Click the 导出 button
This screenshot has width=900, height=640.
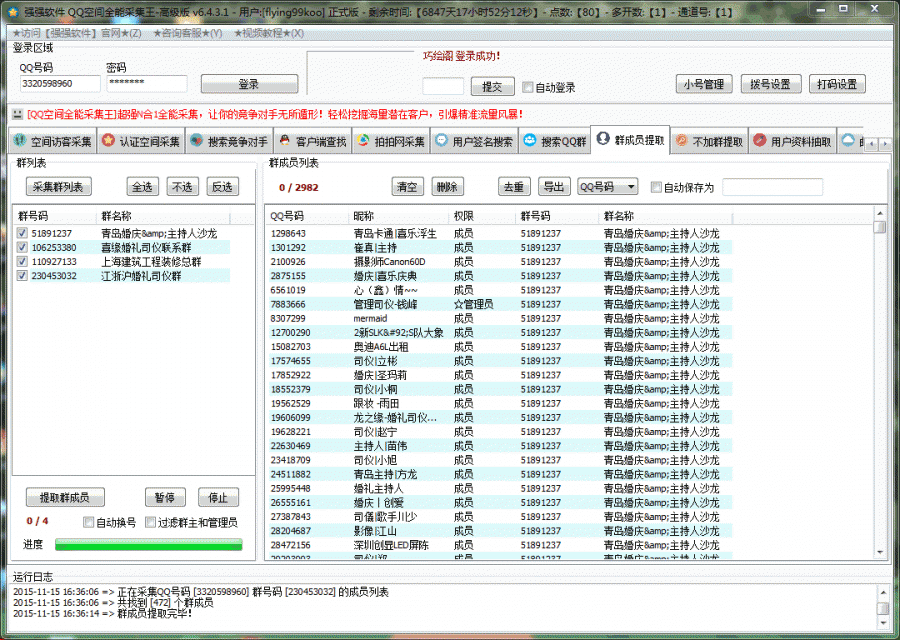click(x=554, y=187)
